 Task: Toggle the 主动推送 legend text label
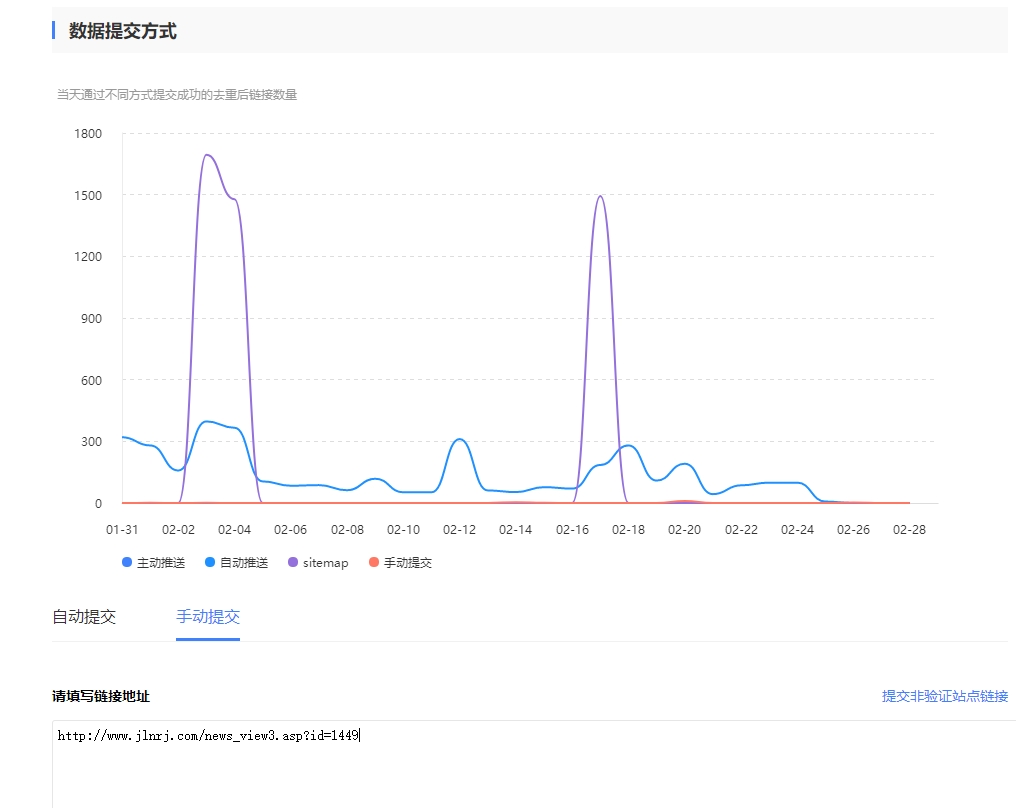(161, 563)
